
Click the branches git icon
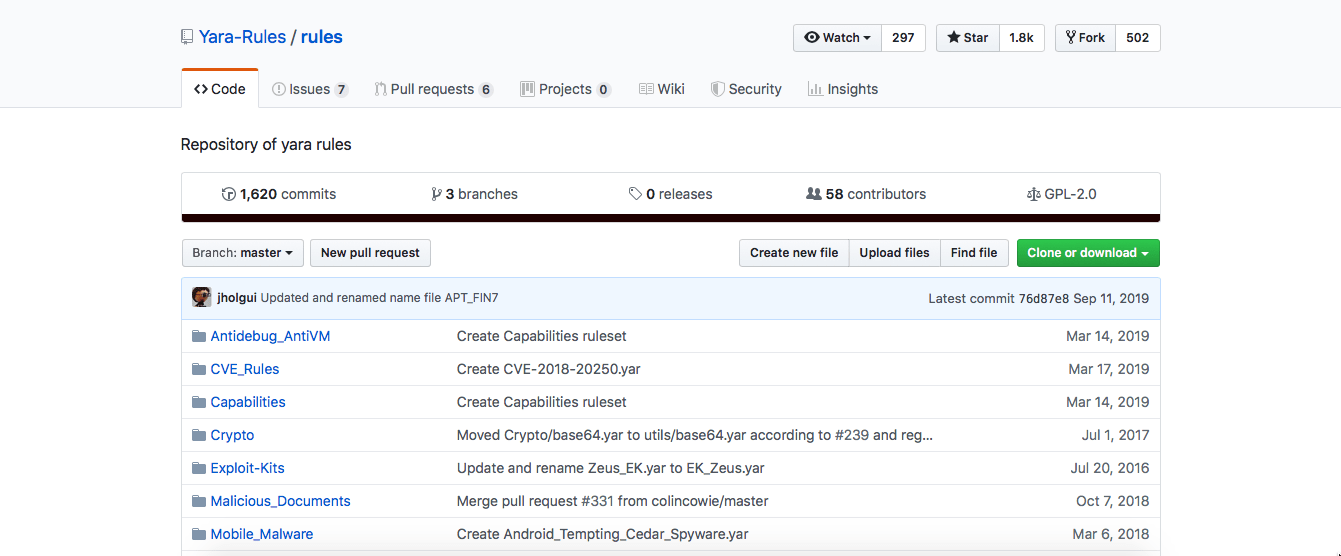click(436, 194)
